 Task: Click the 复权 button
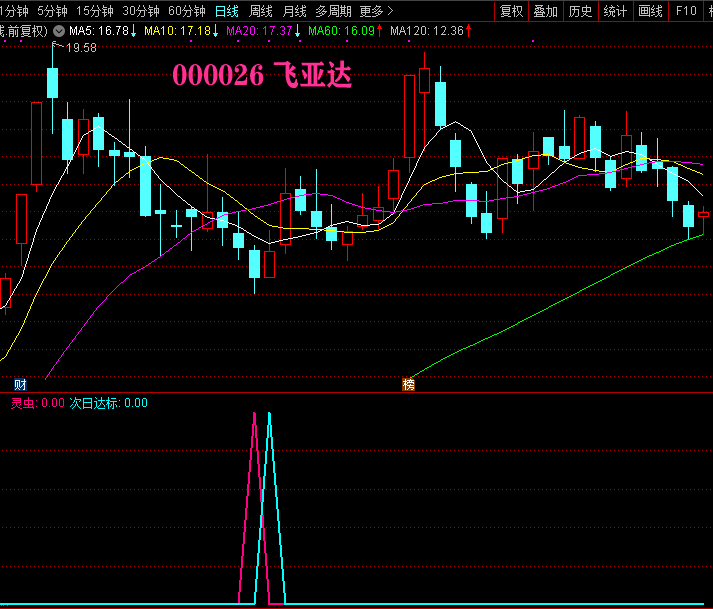pyautogui.click(x=511, y=11)
